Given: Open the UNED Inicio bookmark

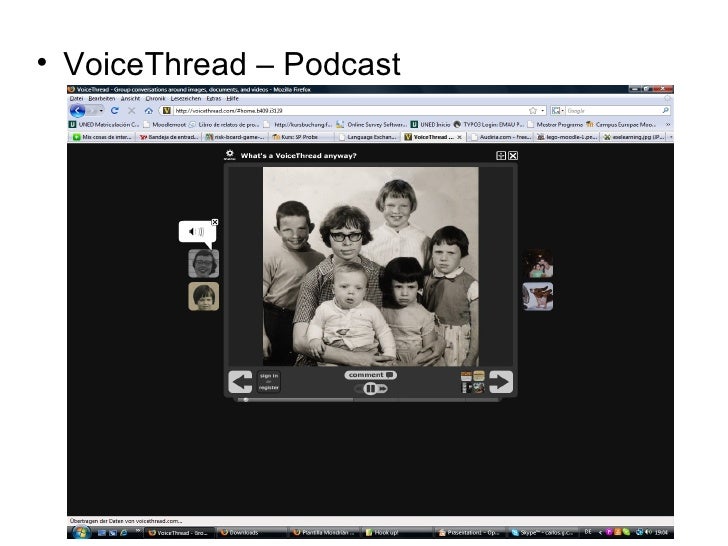Looking at the screenshot, I should pos(430,124).
